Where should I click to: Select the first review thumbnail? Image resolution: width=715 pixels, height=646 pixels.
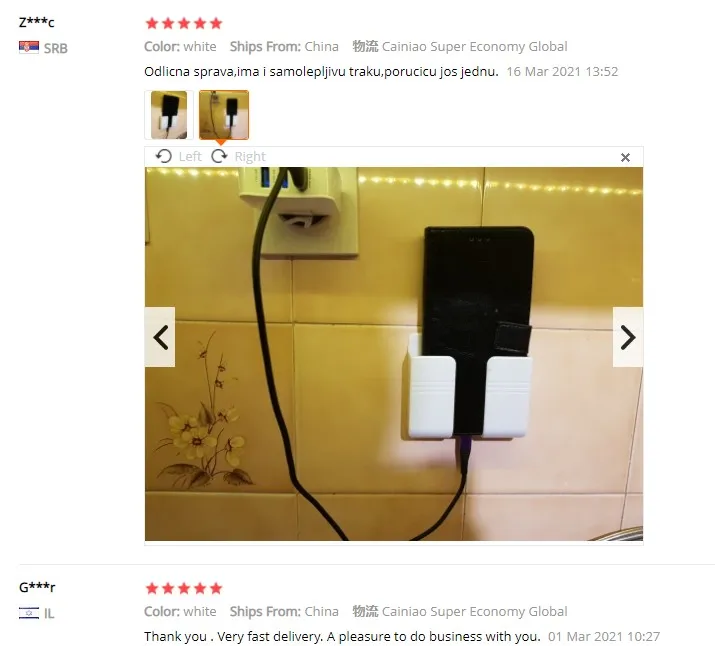pos(169,115)
